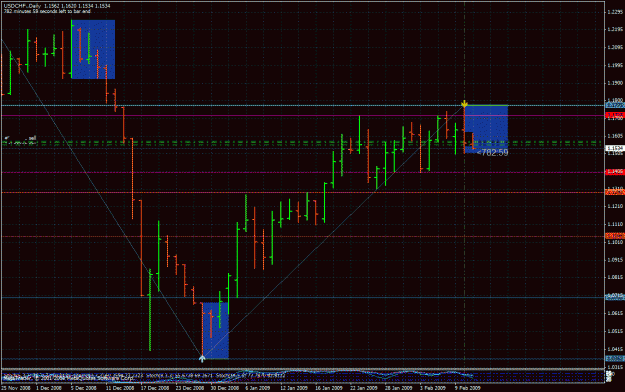The image size is (625, 392).
Task: Click the 1.1110 price axis label
Action: (x=615, y=225)
